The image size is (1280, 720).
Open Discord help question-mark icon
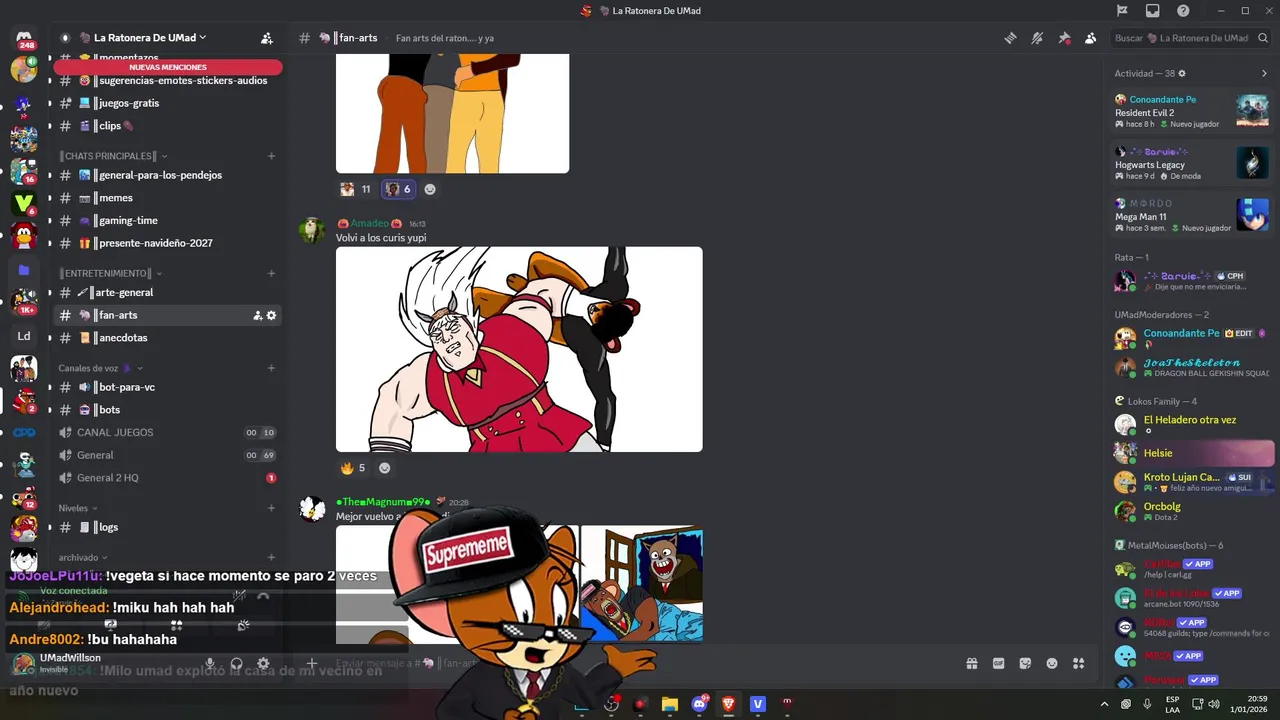(1183, 11)
